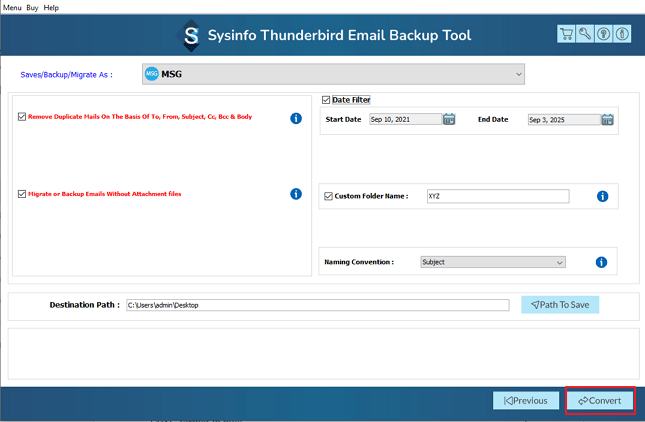This screenshot has width=645, height=422.
Task: Open the Naming Convention Subject dropdown
Action: pos(493,262)
